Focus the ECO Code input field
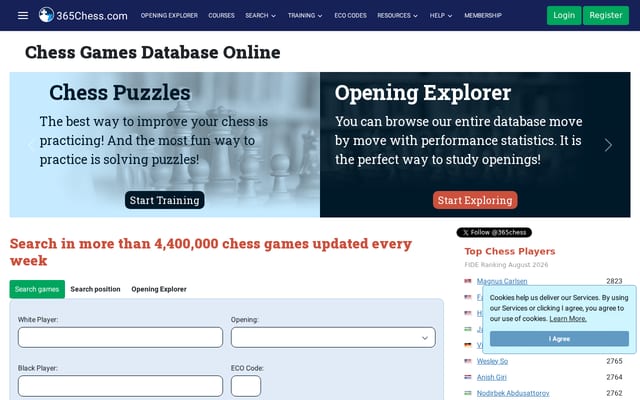 pyautogui.click(x=246, y=386)
